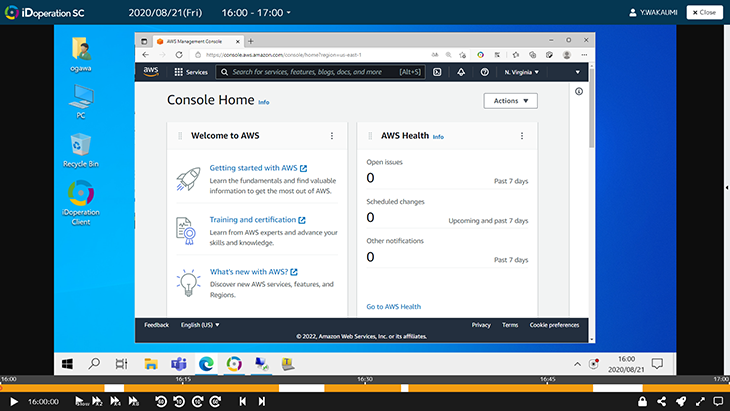Open What's new with AWS? link

(254, 272)
